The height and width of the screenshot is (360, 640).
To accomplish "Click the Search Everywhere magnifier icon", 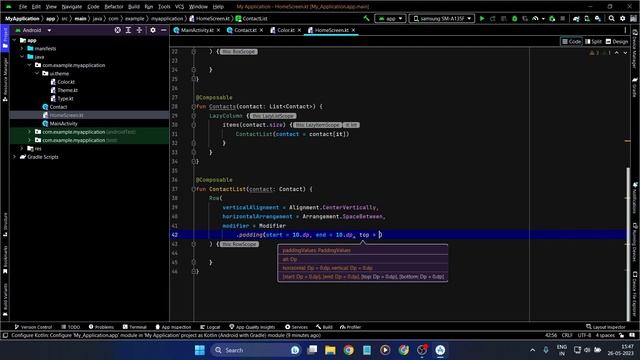I will coord(611,18).
